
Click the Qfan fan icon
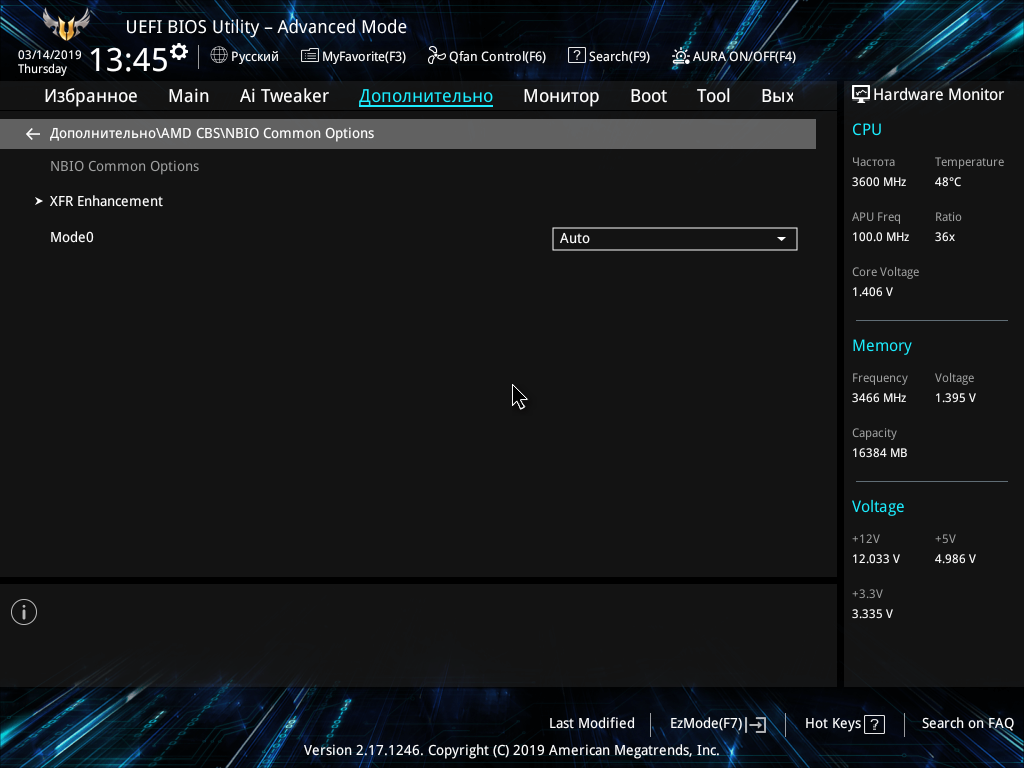[436, 56]
